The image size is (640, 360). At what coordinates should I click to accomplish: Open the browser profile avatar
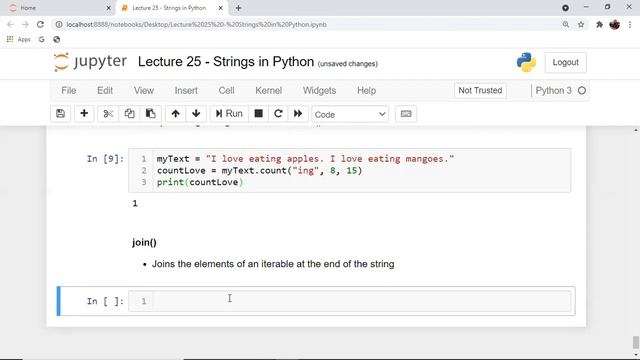click(x=615, y=24)
